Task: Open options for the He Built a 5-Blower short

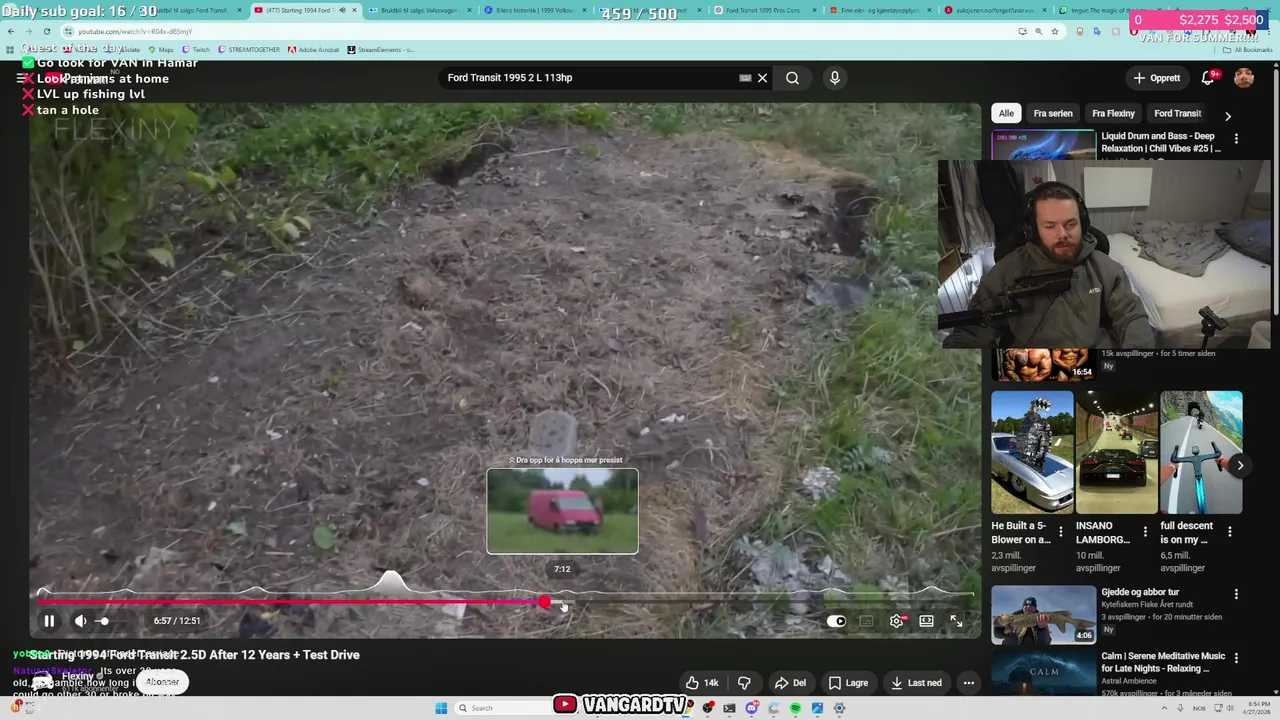Action: (x=1061, y=532)
